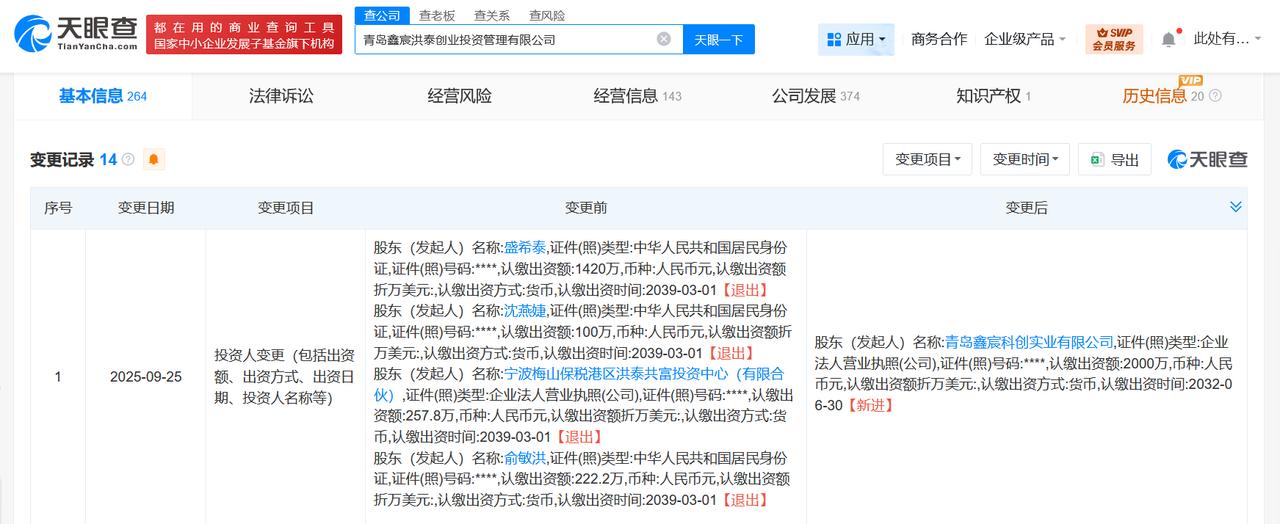Click the 导出 export button
This screenshot has height=524, width=1280.
pos(1115,159)
